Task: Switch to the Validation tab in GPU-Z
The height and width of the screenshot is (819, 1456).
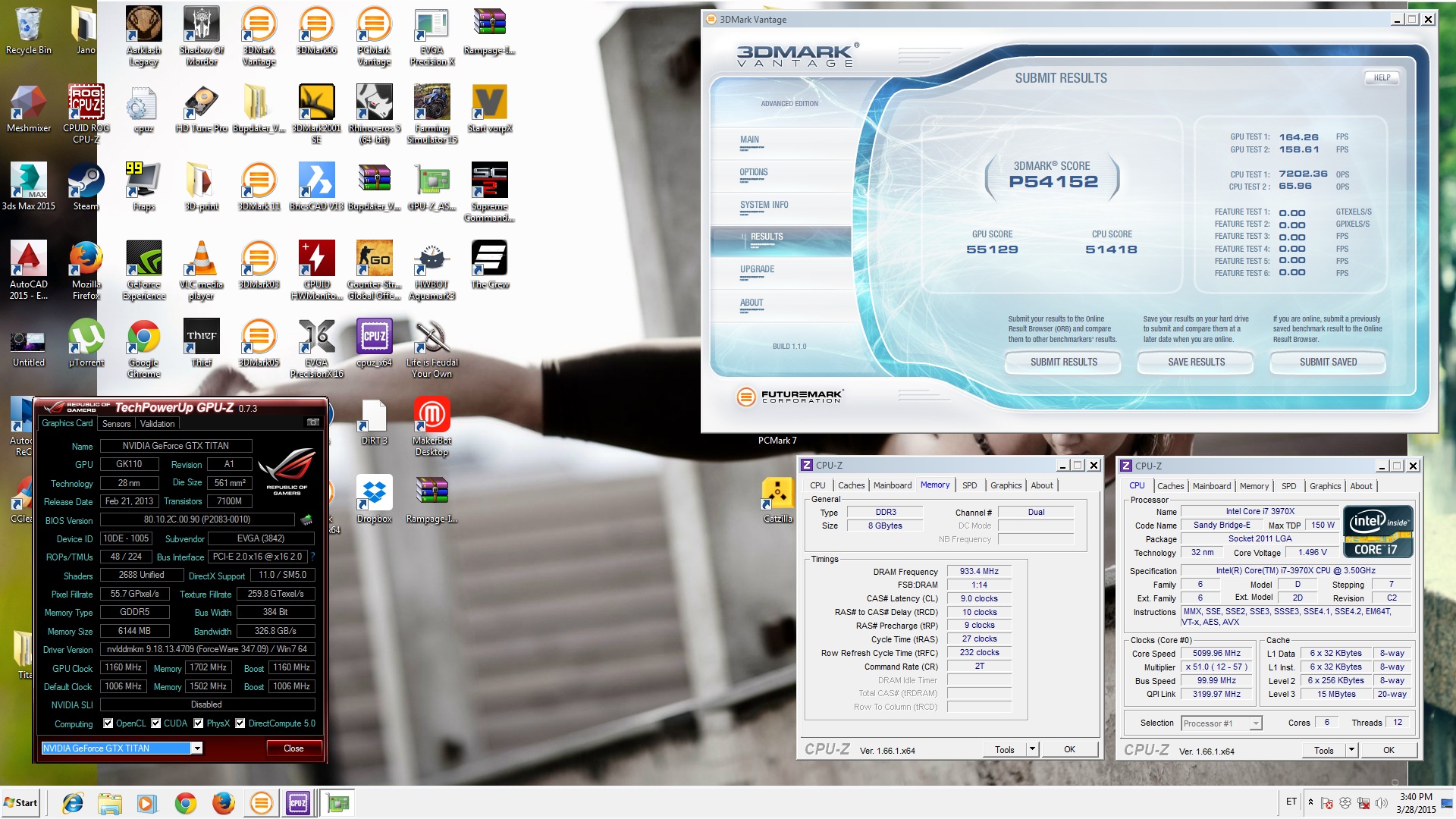Action: pos(158,424)
